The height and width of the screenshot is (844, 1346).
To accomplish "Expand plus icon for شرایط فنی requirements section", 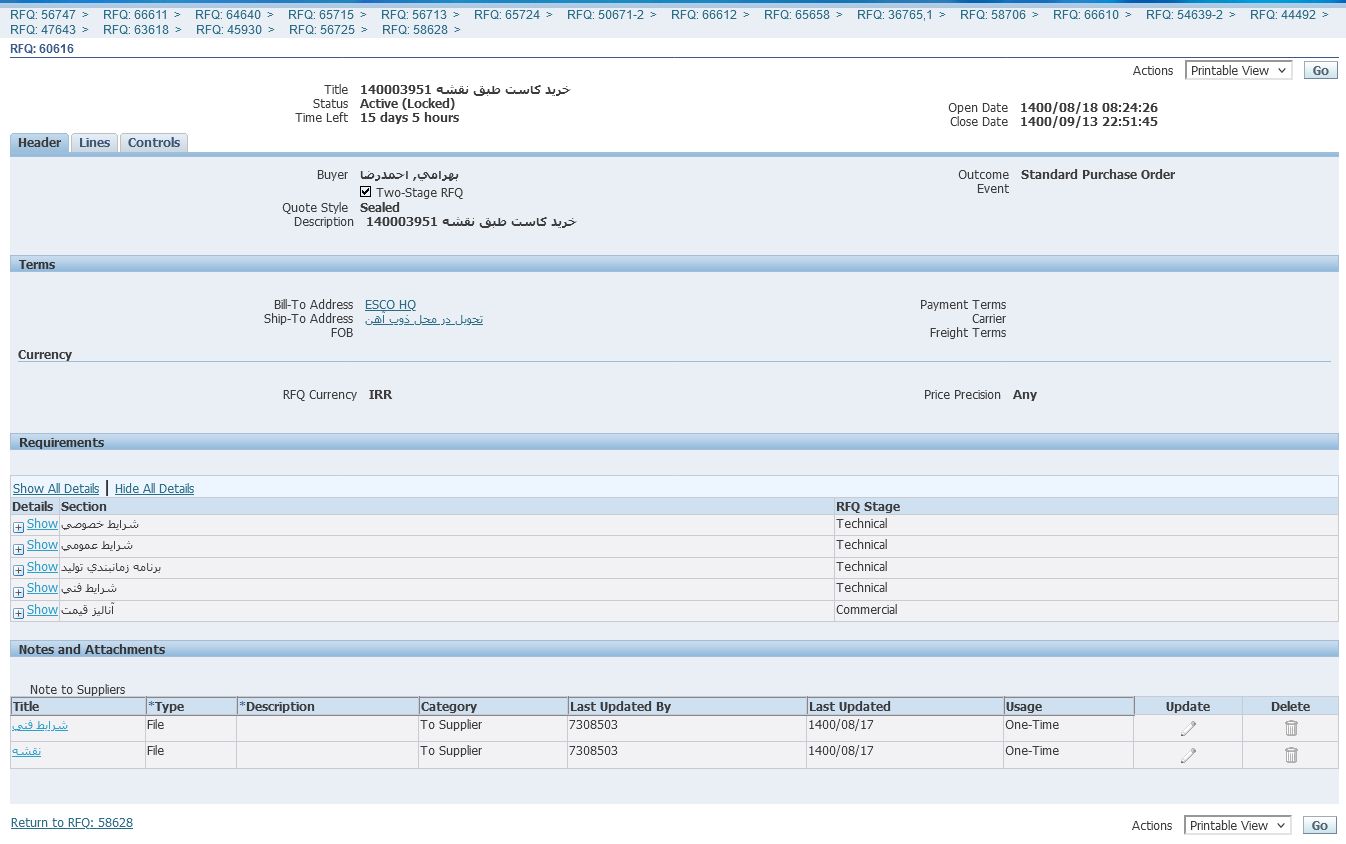I will pyautogui.click(x=18, y=592).
